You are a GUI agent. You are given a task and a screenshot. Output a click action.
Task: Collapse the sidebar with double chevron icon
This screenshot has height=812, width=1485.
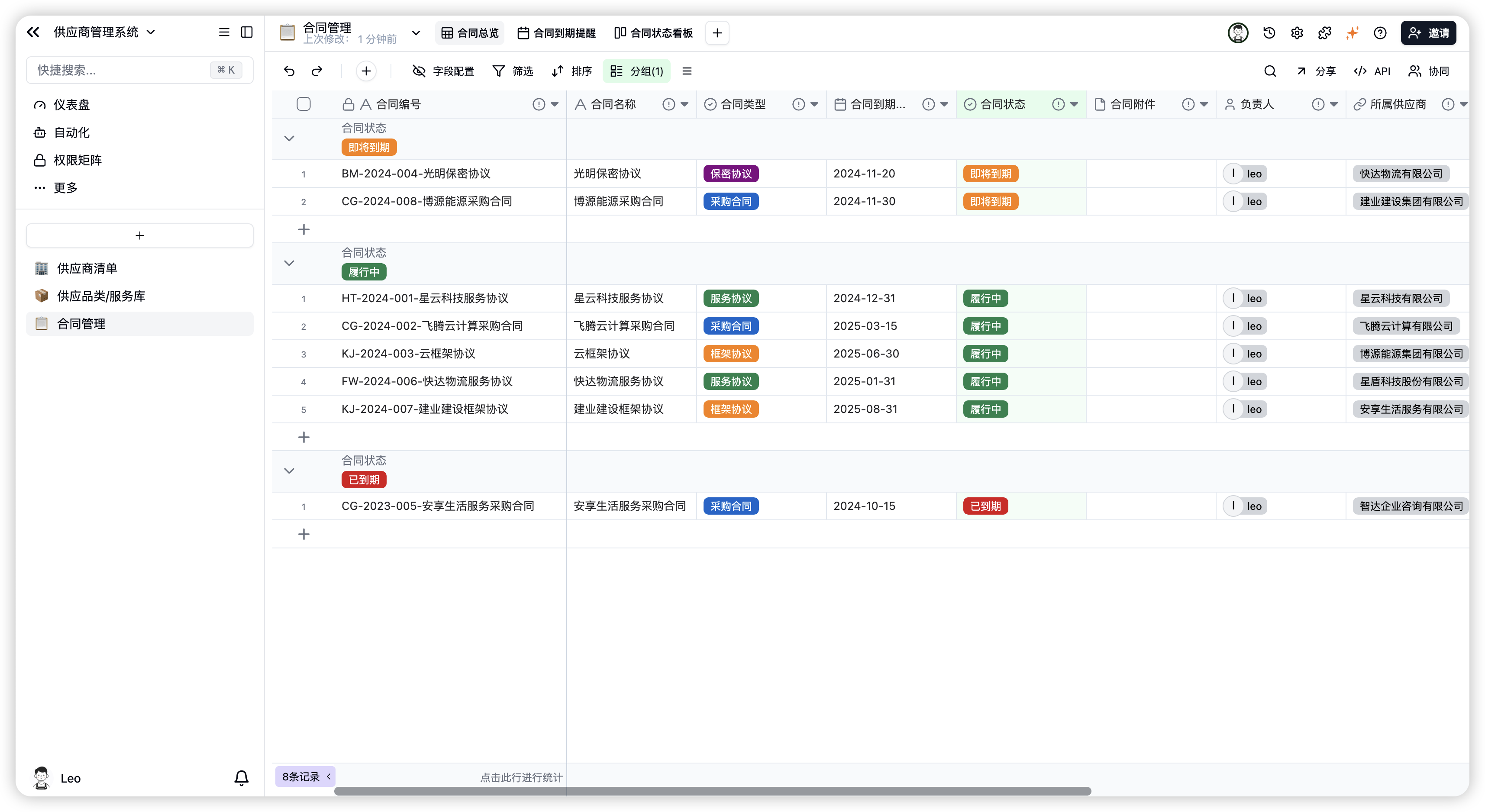pyautogui.click(x=33, y=32)
